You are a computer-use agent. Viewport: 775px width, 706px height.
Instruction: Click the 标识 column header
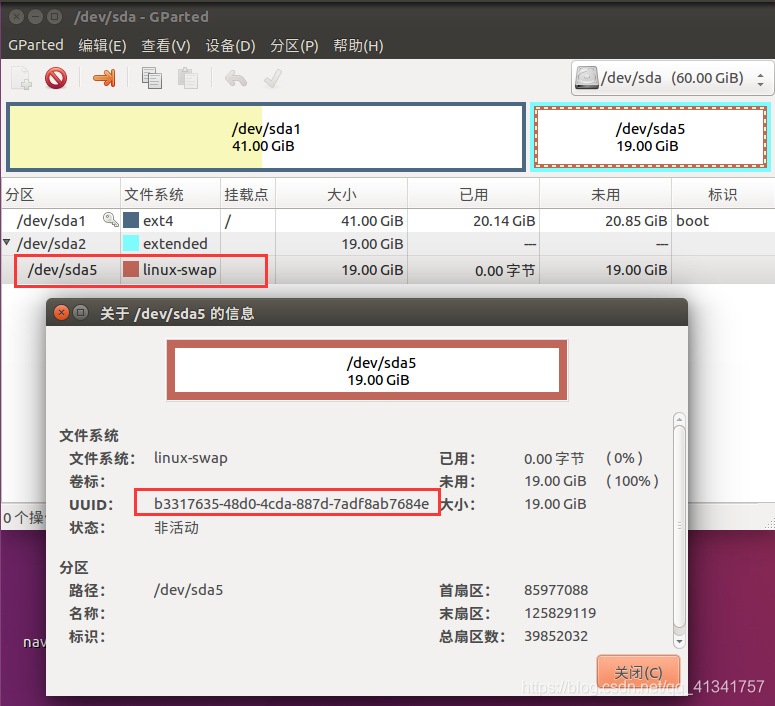pos(723,194)
